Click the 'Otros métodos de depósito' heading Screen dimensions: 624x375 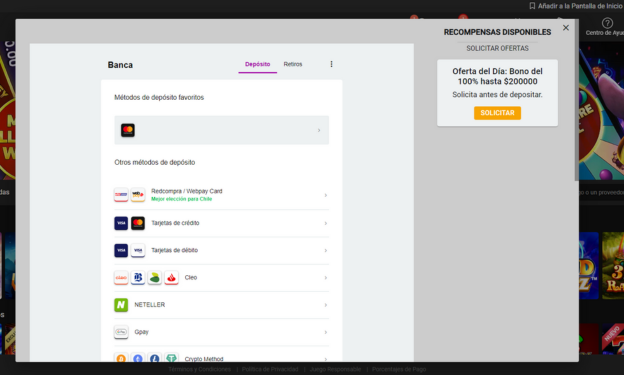pos(154,162)
